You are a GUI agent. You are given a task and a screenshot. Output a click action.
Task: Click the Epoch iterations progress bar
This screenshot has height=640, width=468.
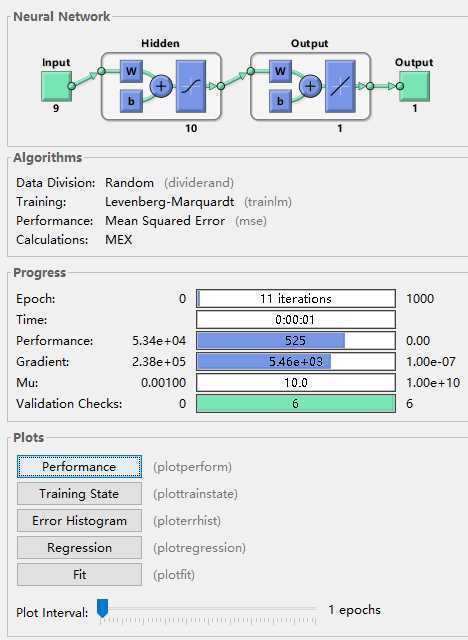click(296, 298)
